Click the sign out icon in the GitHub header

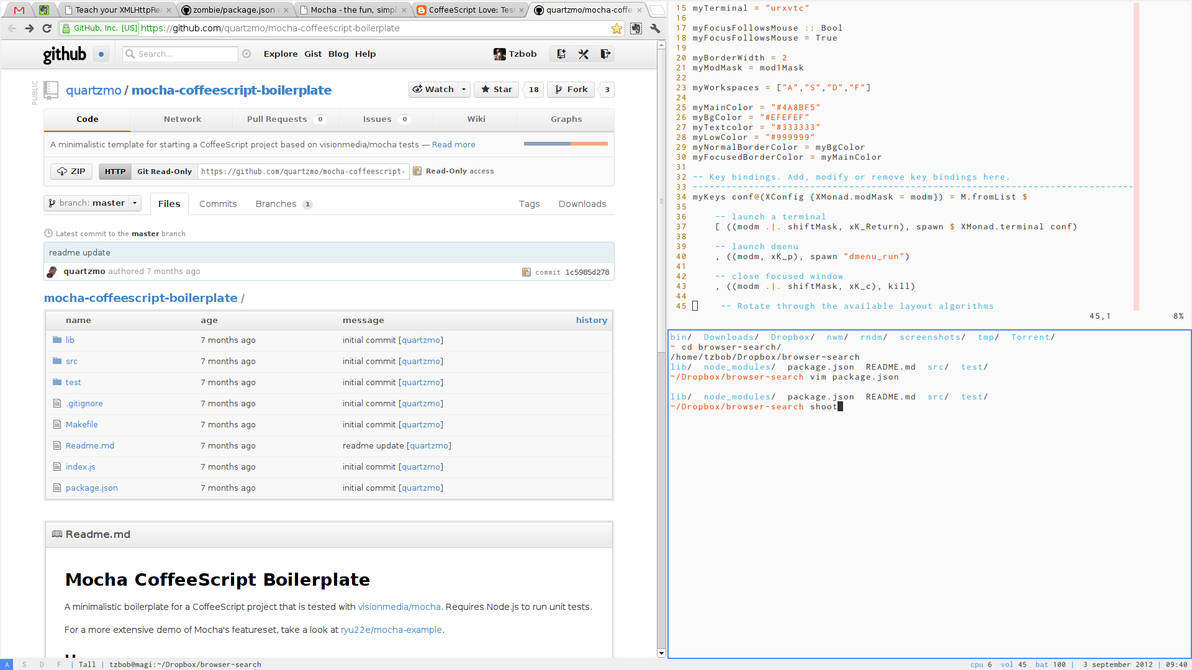tap(605, 54)
